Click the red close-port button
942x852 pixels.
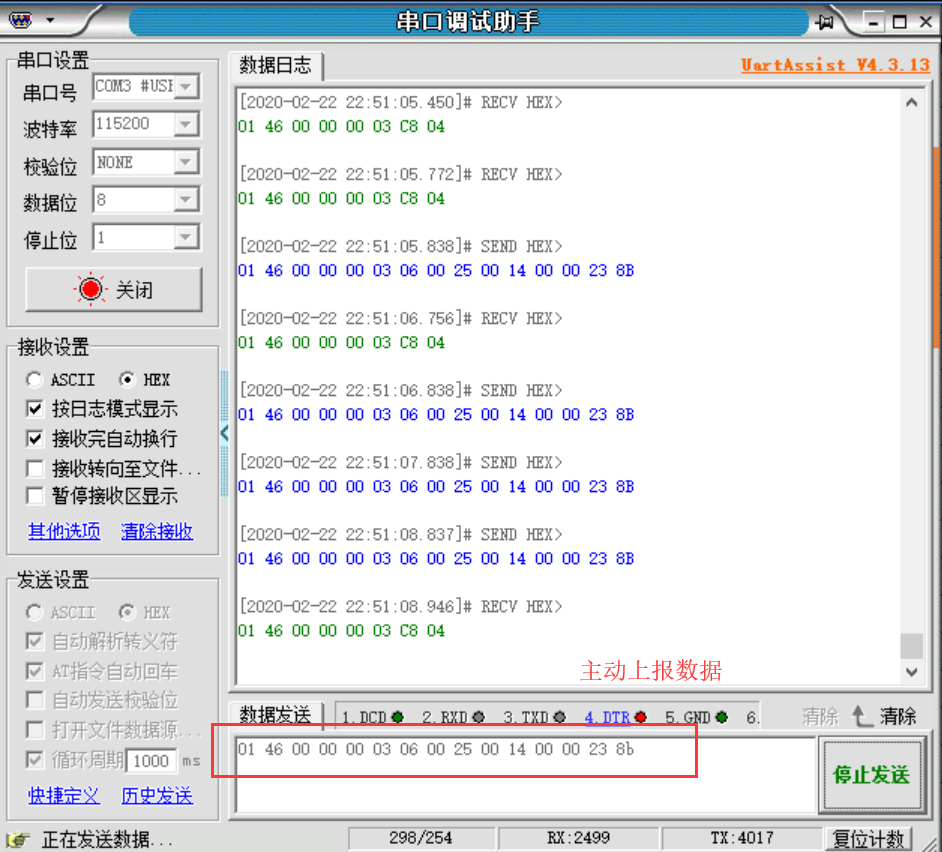point(113,290)
